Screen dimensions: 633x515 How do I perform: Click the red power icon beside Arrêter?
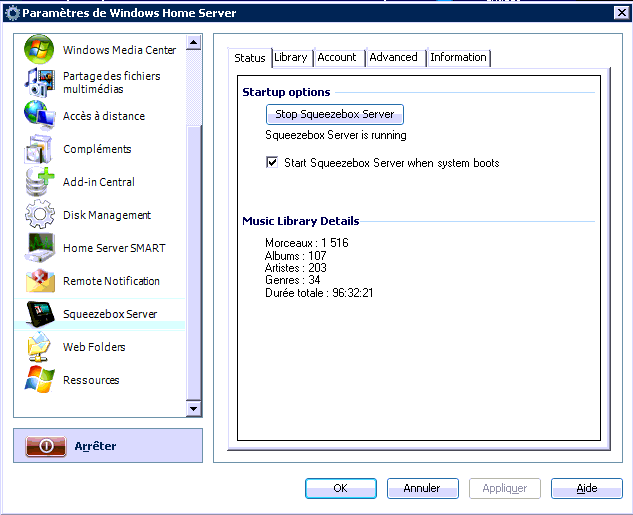click(46, 446)
